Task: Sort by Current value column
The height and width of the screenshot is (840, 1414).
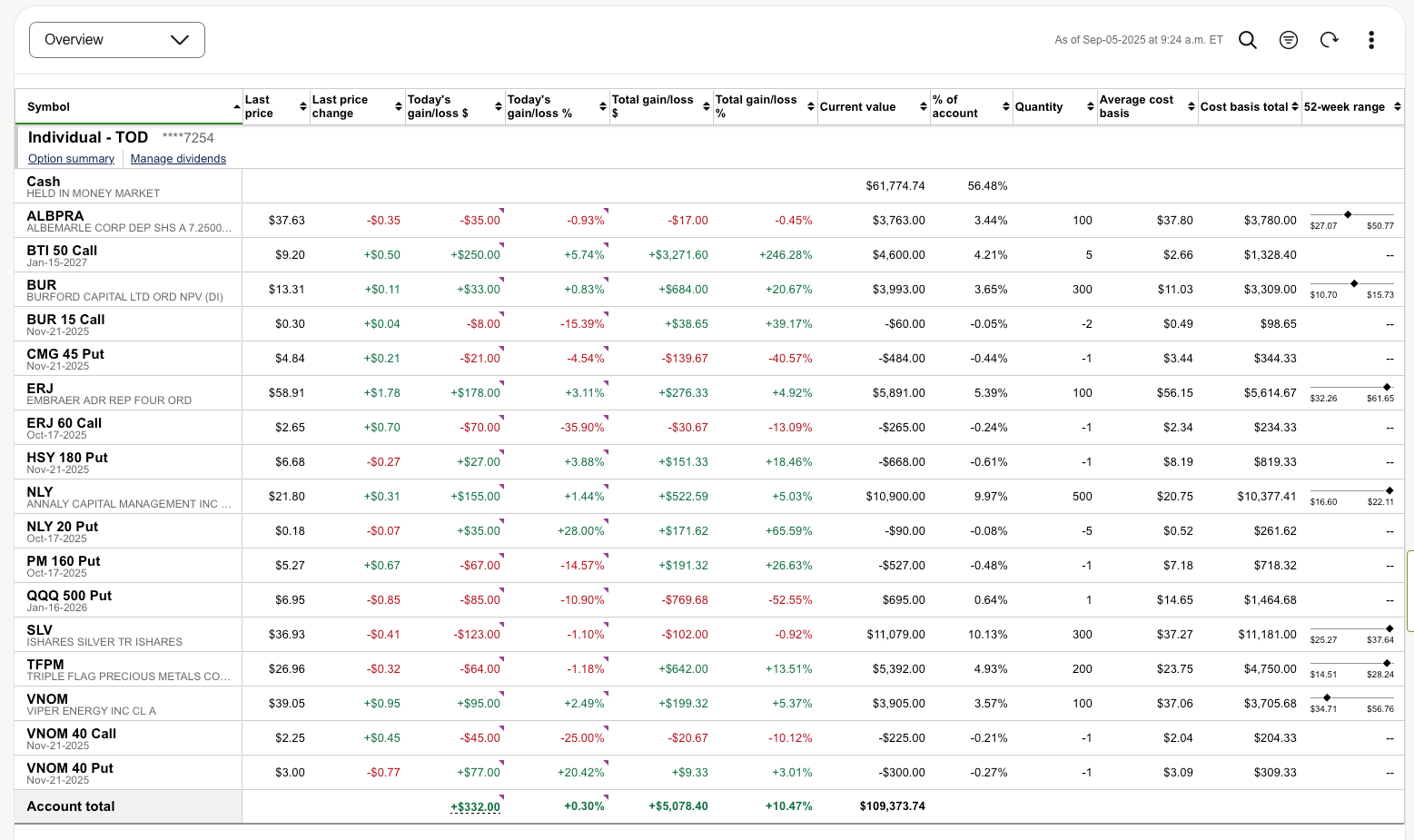Action: pyautogui.click(x=874, y=106)
